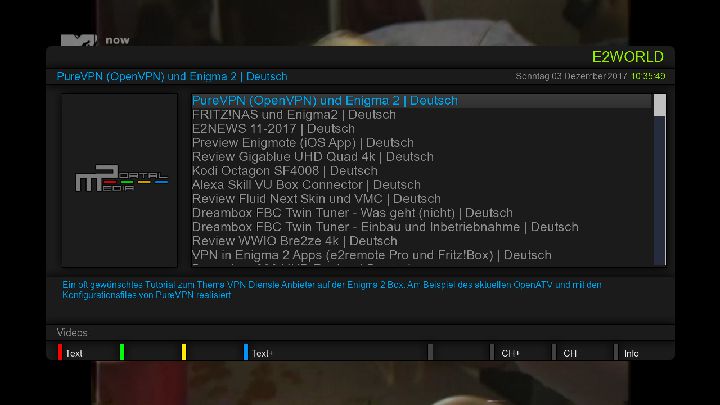Image resolution: width=720 pixels, height=405 pixels.
Task: Select Review Gigablue UHD Quad 4k
Action: 312,157
